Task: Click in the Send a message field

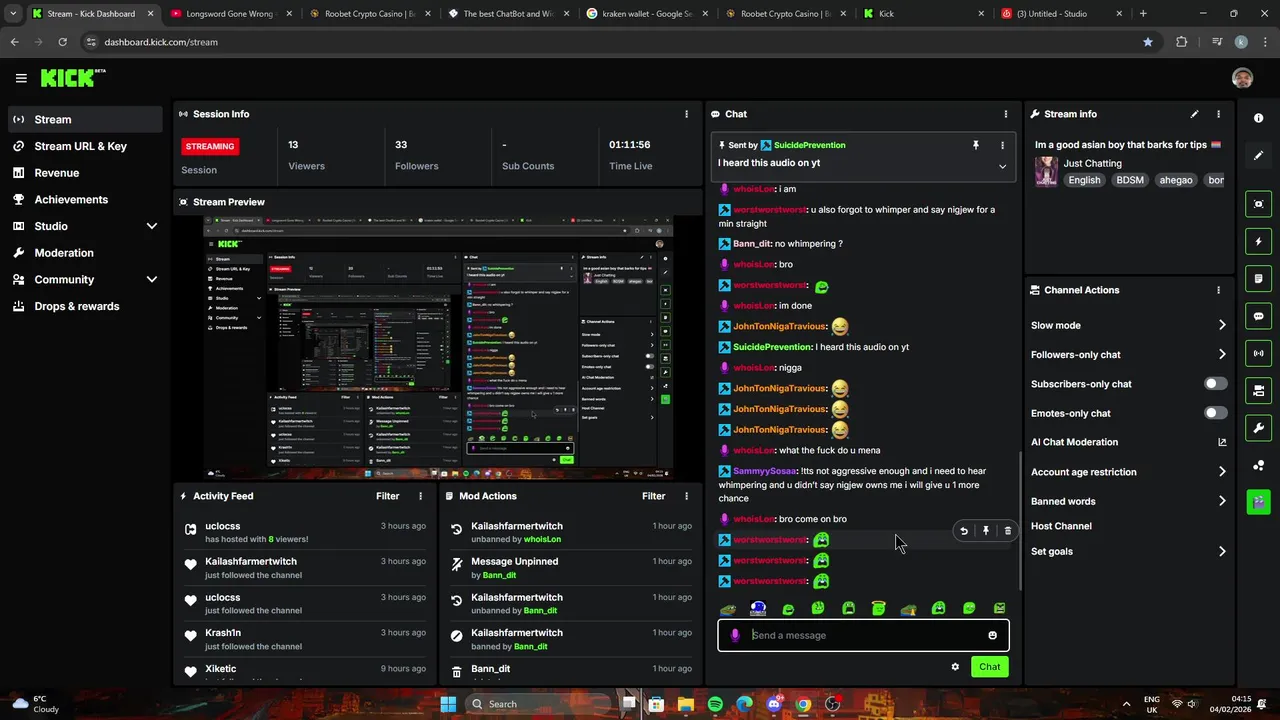Action: tap(863, 635)
